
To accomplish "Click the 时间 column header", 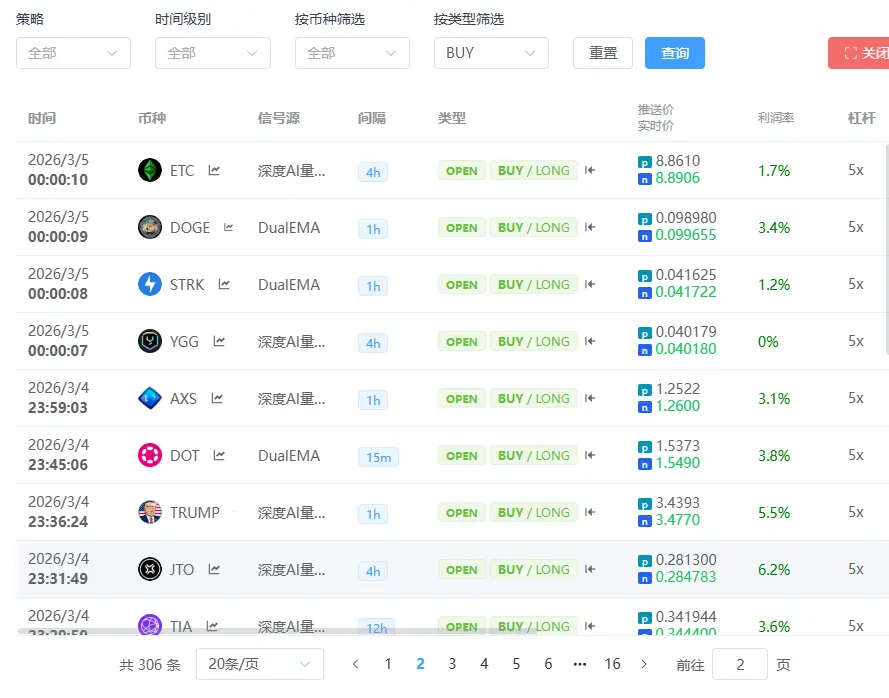I will click(x=42, y=118).
